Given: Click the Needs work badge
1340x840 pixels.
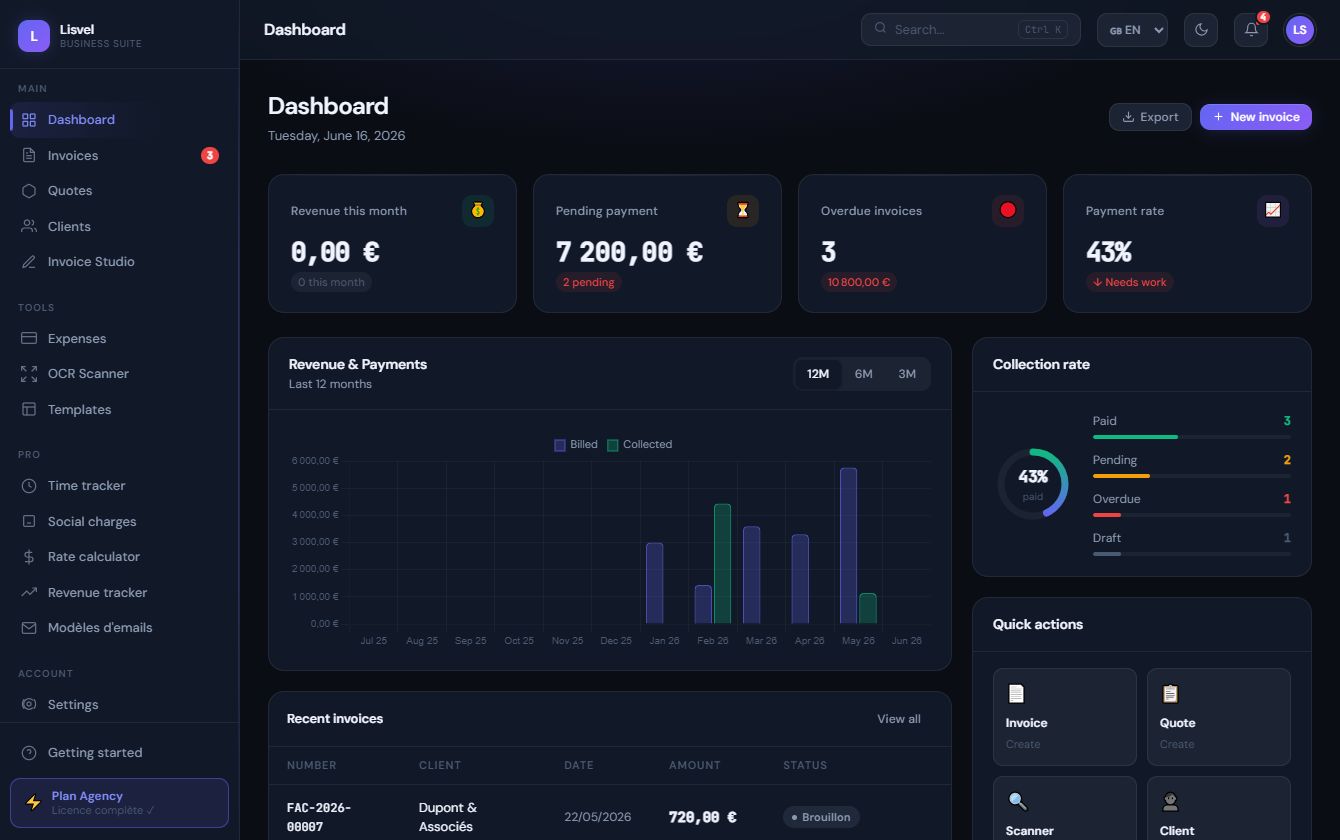Looking at the screenshot, I should coord(1130,282).
